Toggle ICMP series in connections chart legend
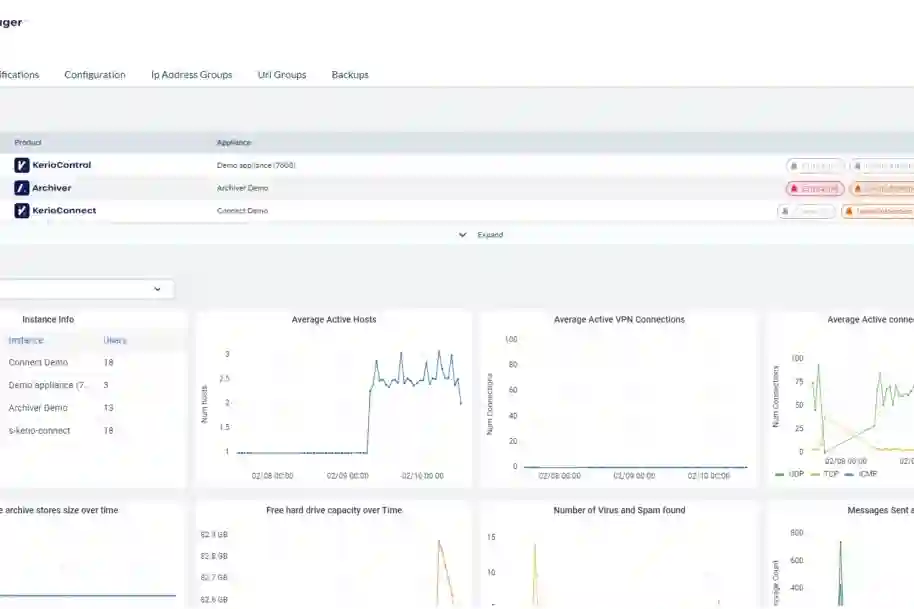 coord(861,474)
